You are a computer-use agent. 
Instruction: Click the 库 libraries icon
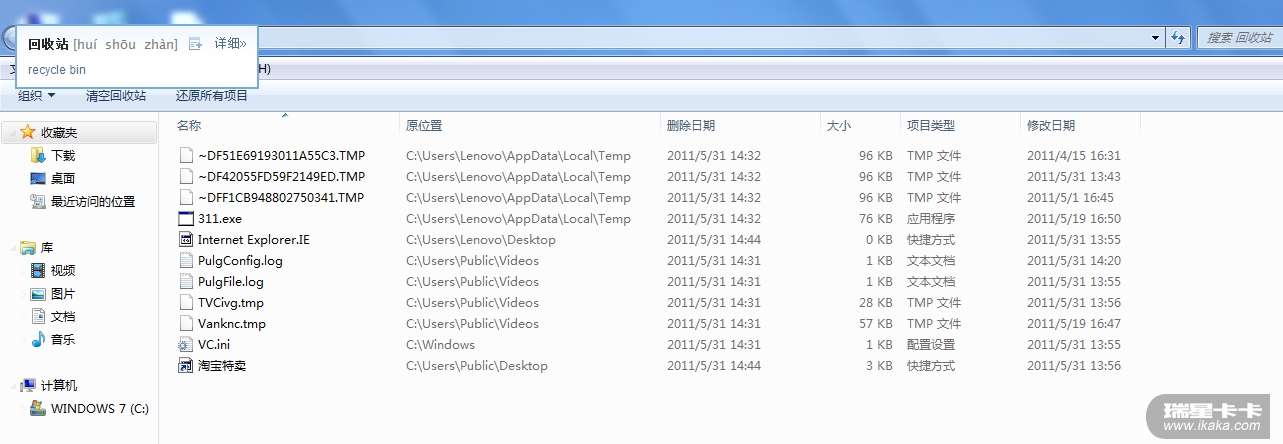27,247
